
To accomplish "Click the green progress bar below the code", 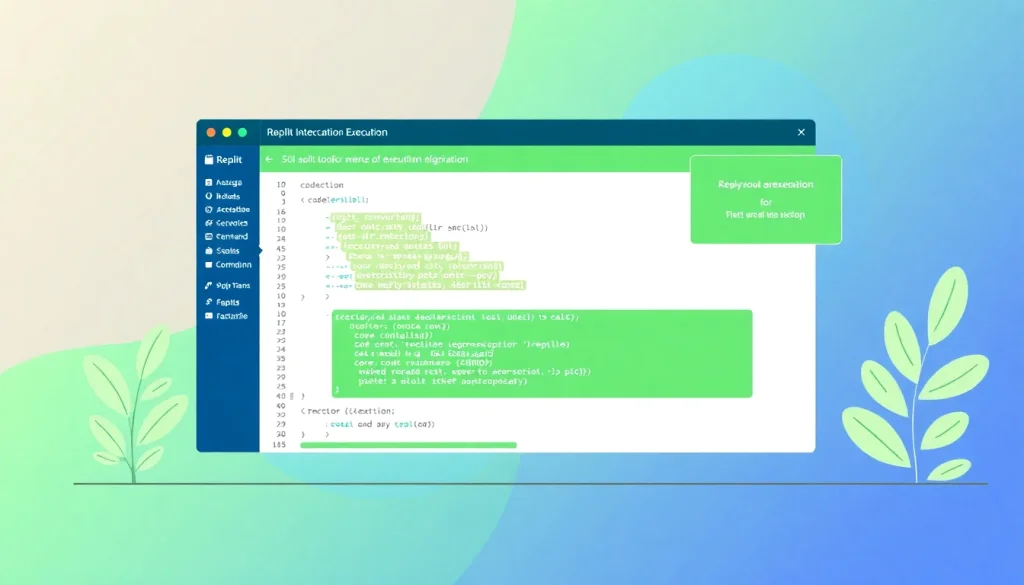I will click(x=408, y=445).
